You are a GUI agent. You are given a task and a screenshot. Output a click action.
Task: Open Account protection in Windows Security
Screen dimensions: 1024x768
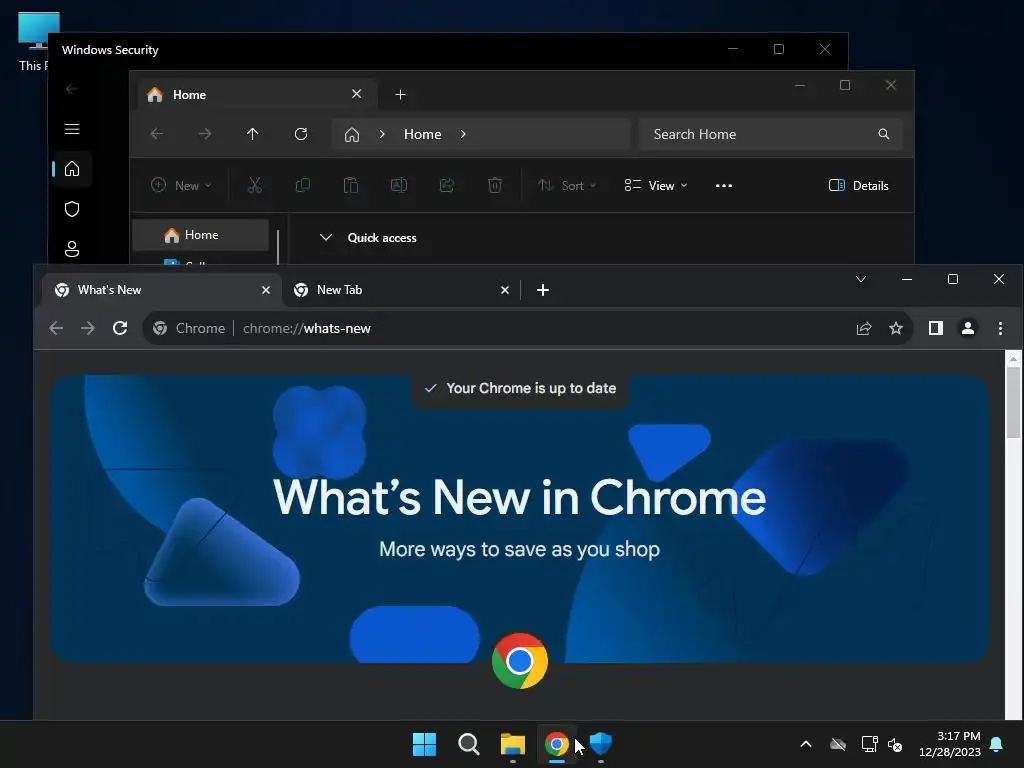72,249
